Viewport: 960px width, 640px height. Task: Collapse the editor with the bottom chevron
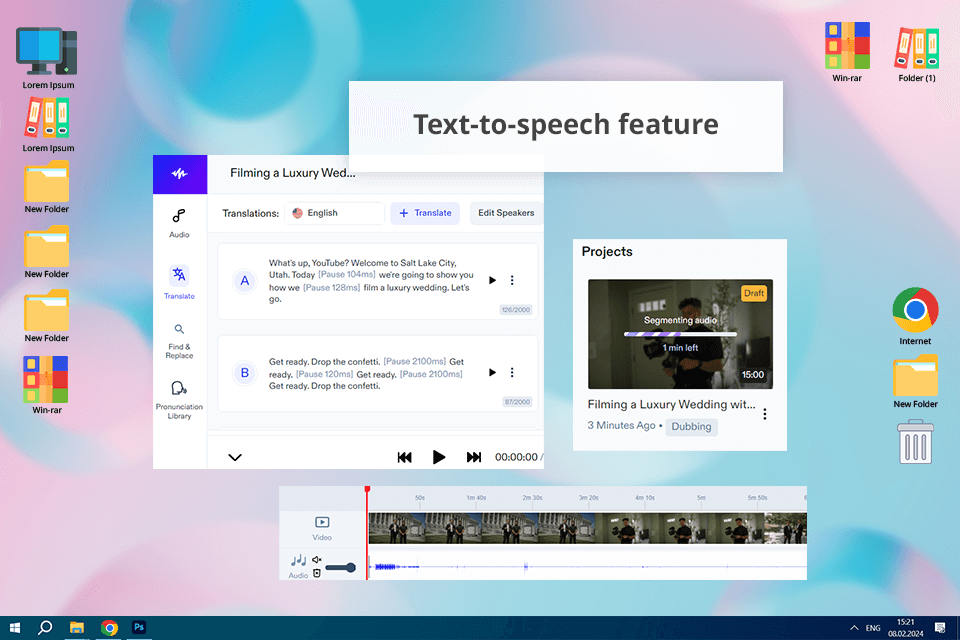(235, 457)
